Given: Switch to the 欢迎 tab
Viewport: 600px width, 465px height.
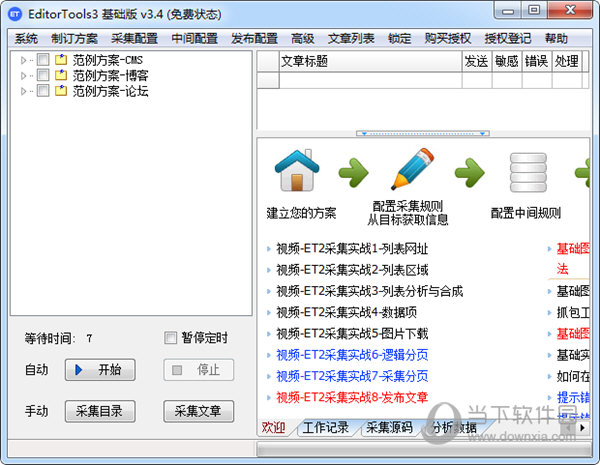Looking at the screenshot, I should pyautogui.click(x=274, y=427).
